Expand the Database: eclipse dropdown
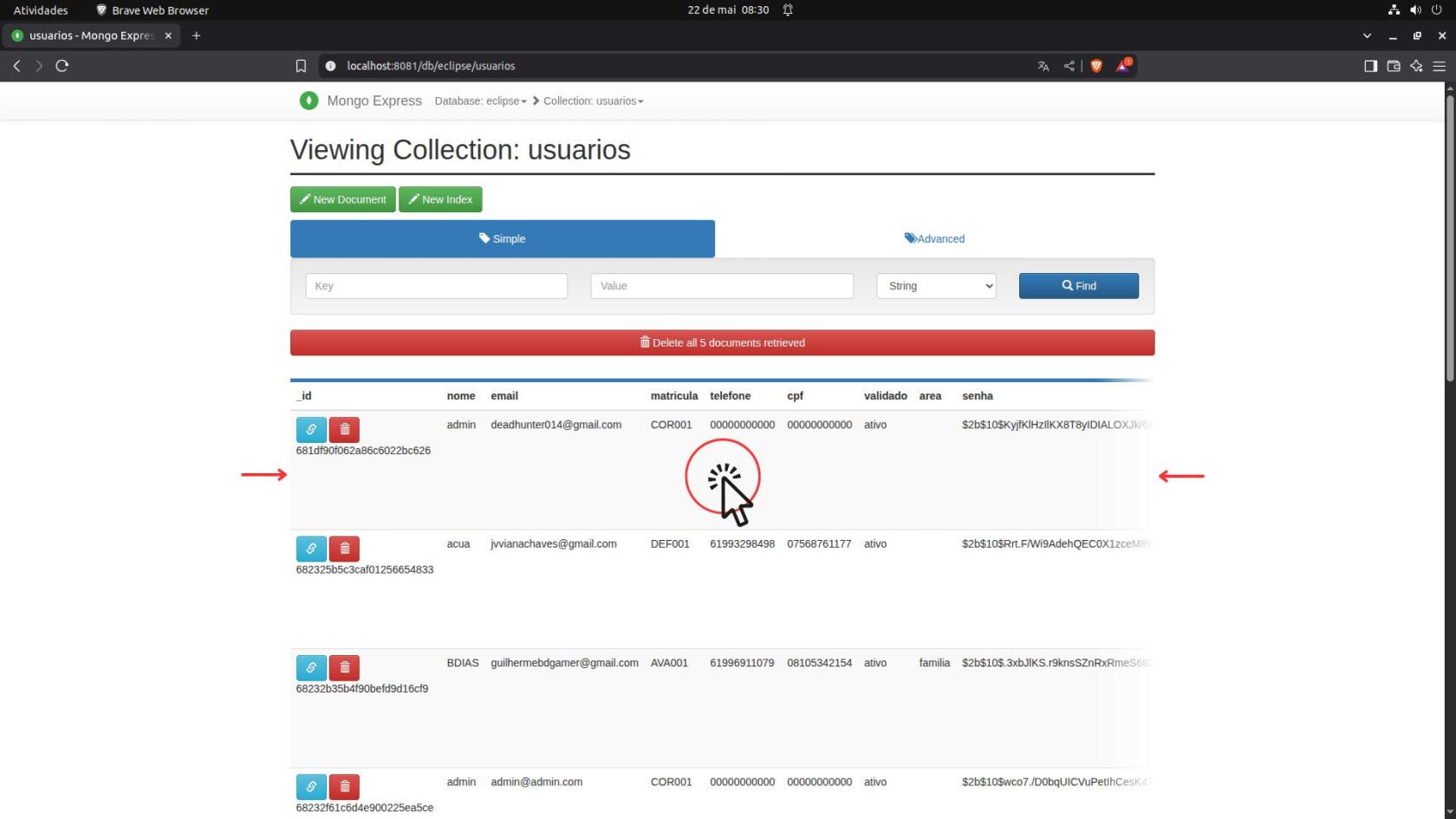This screenshot has width=1456, height=819. point(481,101)
